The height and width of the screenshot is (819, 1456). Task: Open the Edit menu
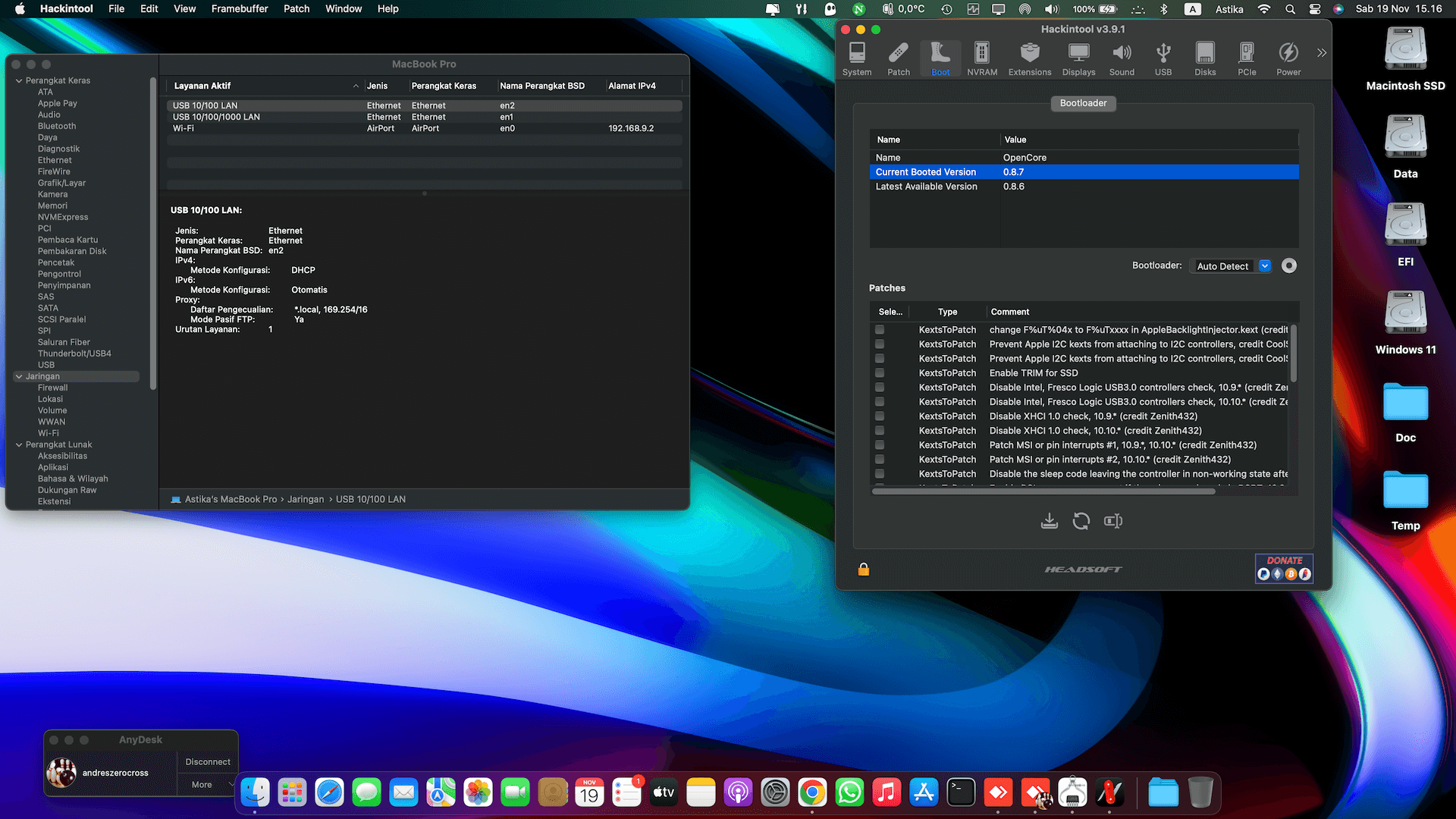pos(149,9)
